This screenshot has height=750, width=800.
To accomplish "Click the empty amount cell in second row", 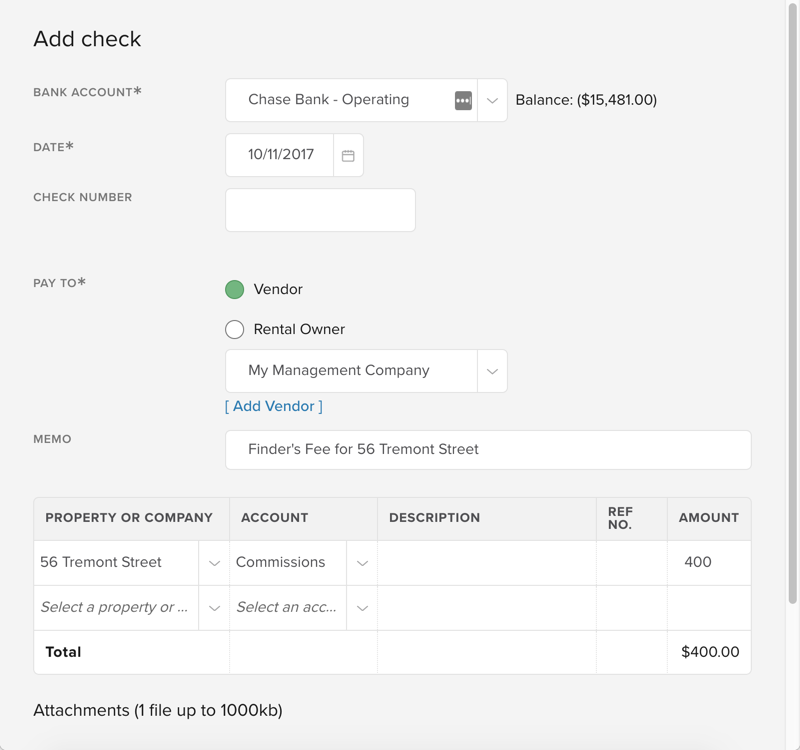I will [x=709, y=607].
